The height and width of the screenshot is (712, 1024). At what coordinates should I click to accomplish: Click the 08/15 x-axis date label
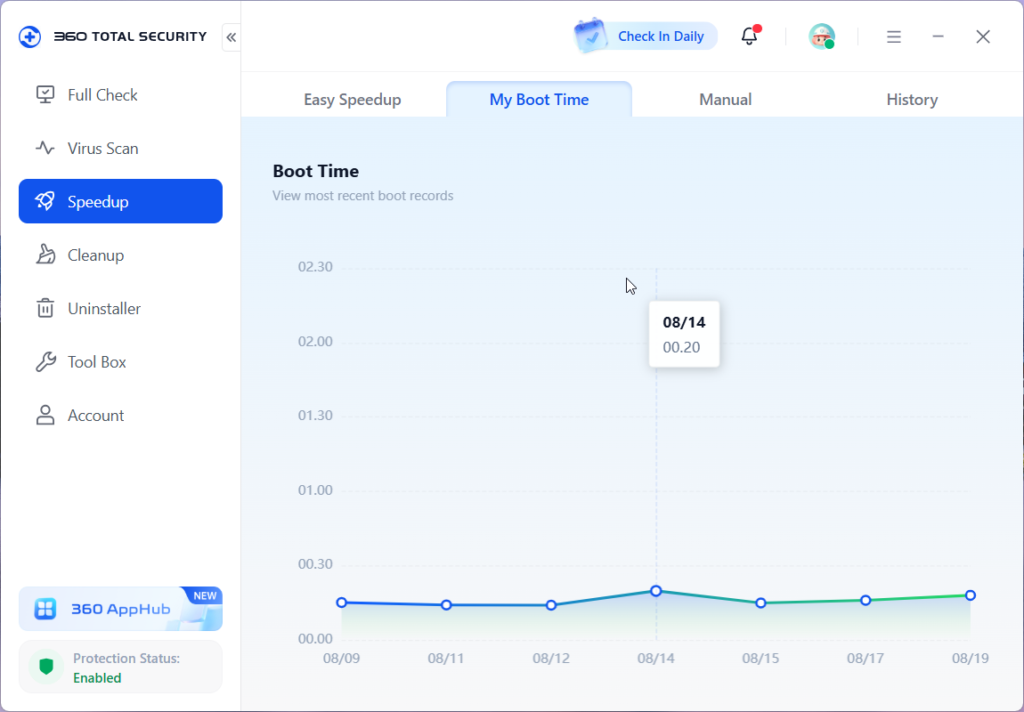[761, 658]
